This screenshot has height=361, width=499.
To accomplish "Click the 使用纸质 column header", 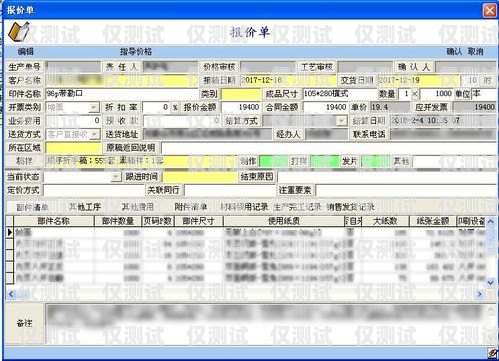I will 284,221.
